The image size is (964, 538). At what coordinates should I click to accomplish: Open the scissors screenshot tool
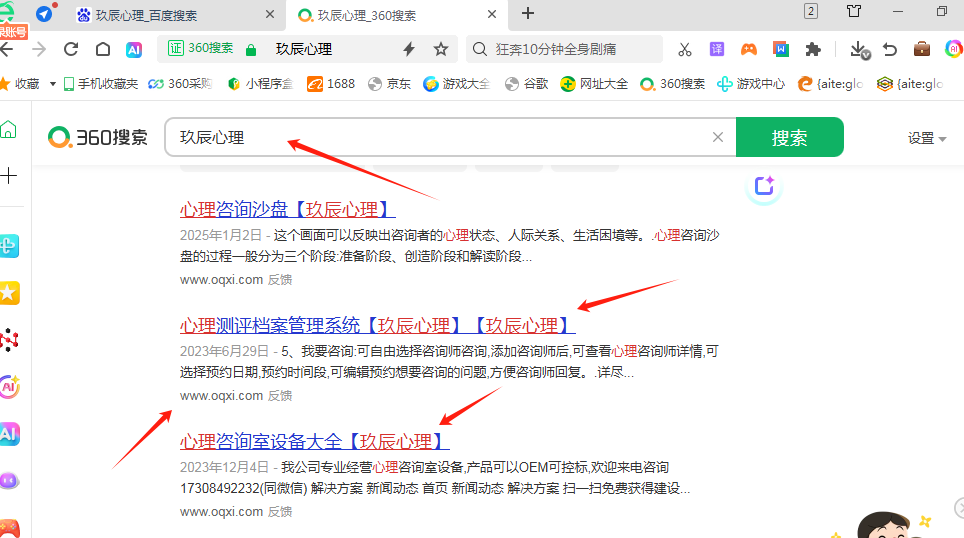point(684,49)
